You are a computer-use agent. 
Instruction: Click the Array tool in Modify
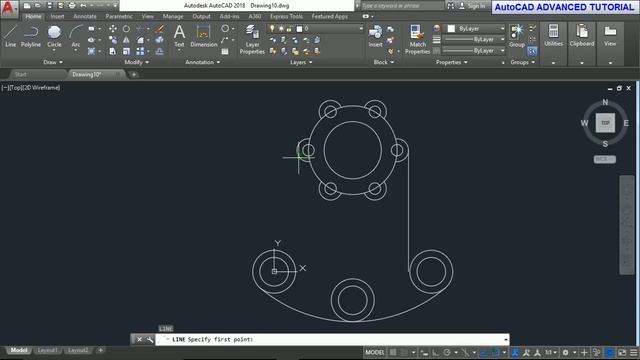(x=140, y=51)
